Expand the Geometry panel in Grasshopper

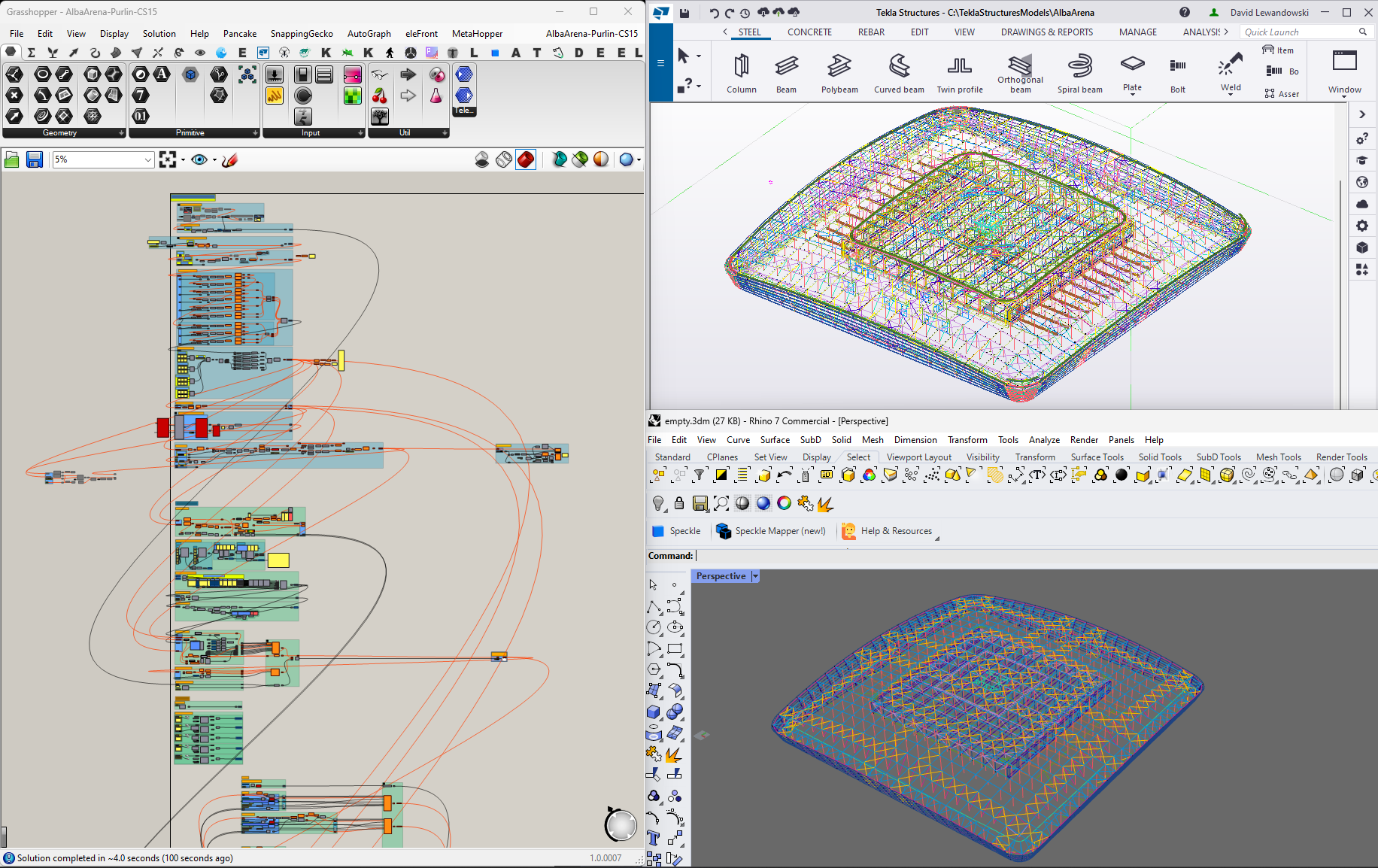(121, 133)
